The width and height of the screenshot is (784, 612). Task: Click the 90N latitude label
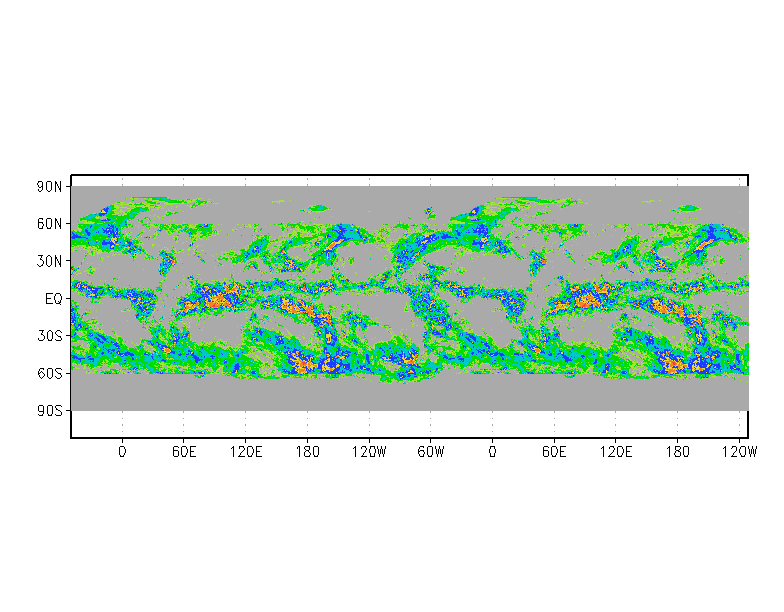point(50,187)
